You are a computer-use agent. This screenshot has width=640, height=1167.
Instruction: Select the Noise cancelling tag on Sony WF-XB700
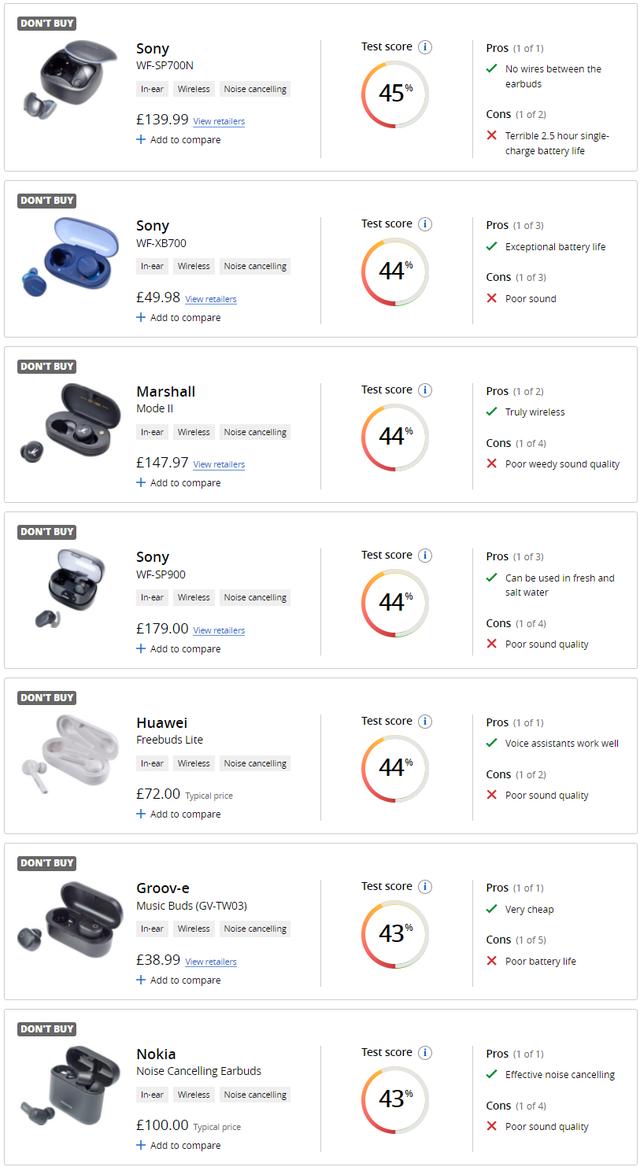[x=255, y=266]
